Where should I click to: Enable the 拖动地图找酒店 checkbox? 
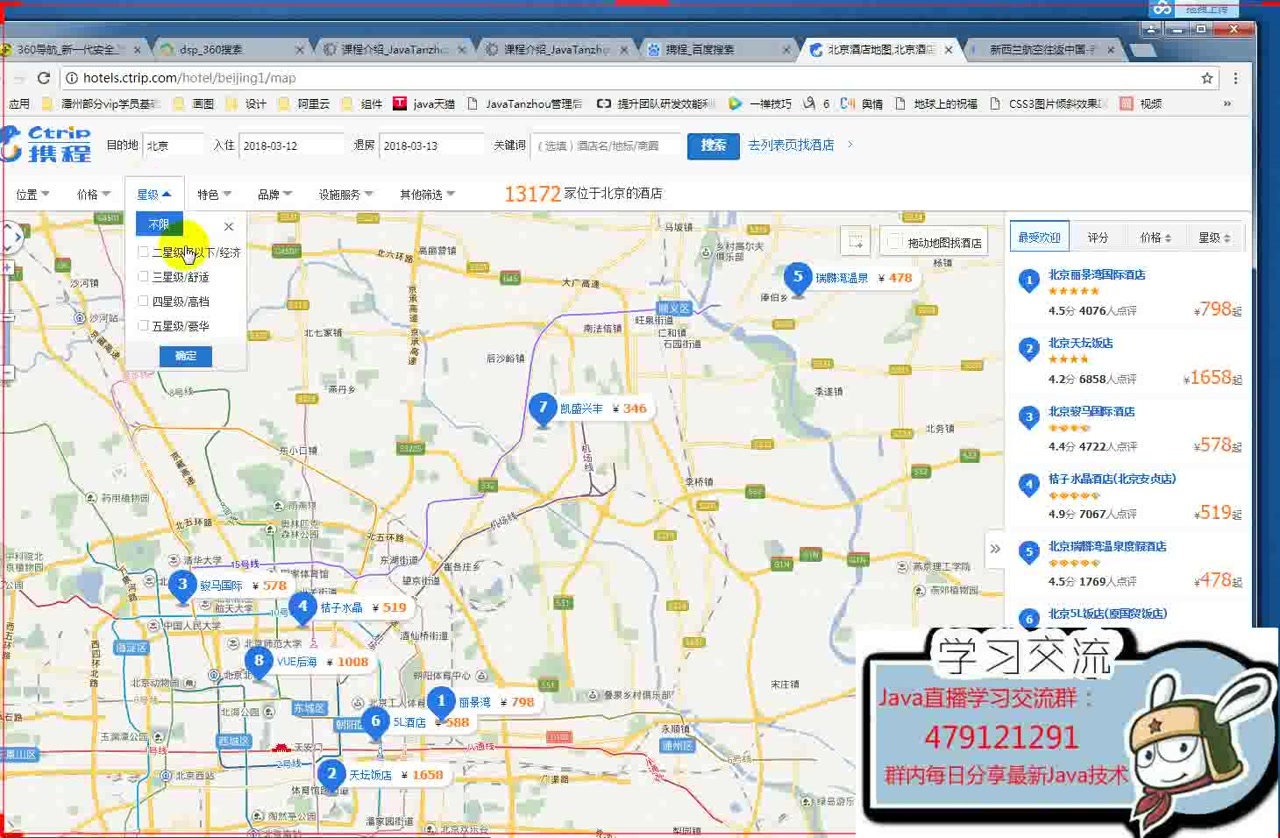point(894,242)
